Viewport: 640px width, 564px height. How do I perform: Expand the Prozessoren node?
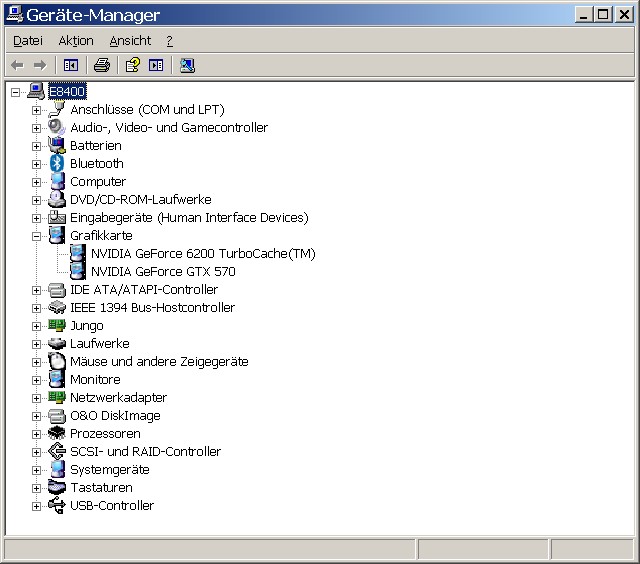click(36, 434)
